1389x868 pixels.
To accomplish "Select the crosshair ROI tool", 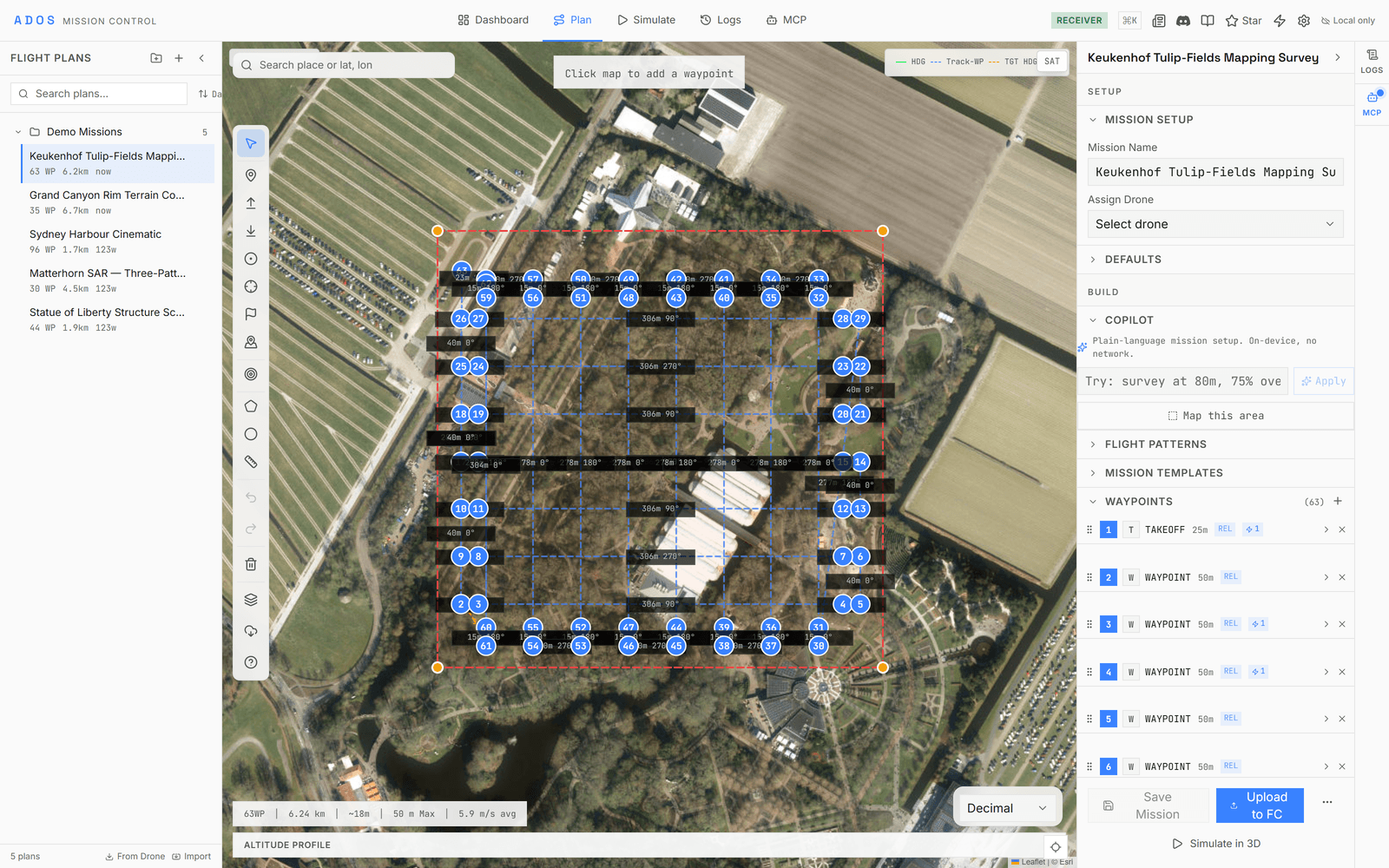I will (x=251, y=286).
